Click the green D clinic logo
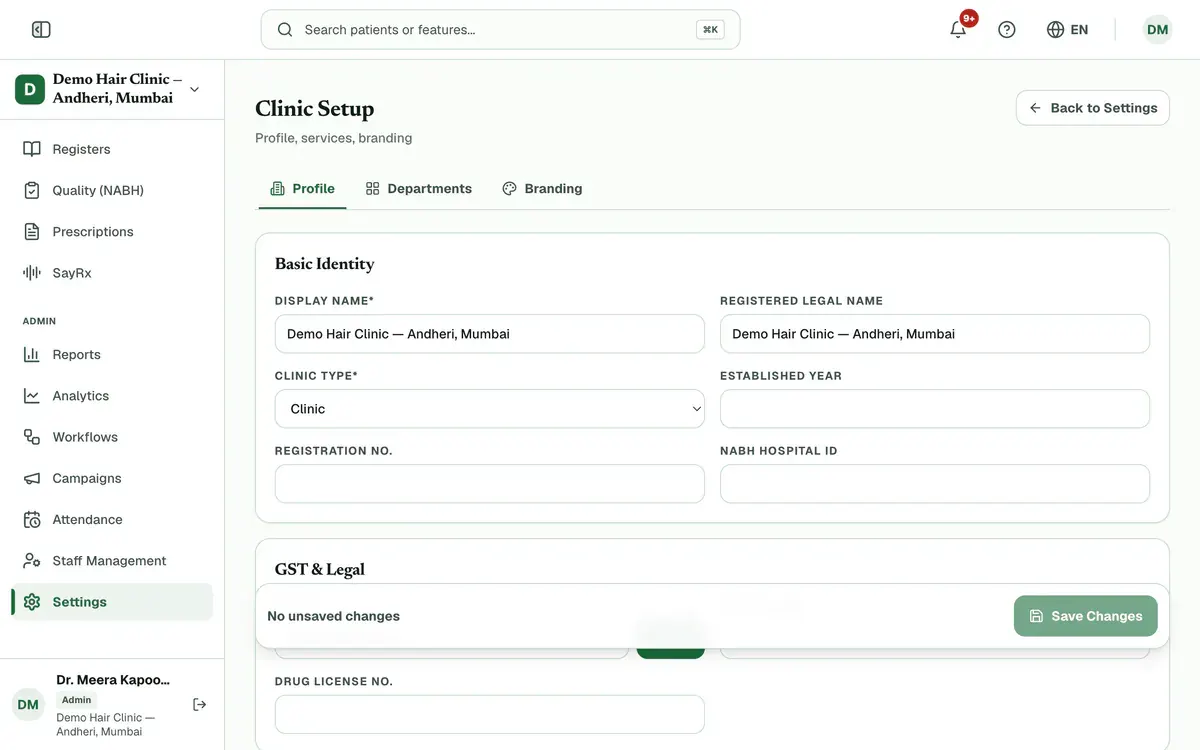The width and height of the screenshot is (1200, 750). tap(30, 89)
